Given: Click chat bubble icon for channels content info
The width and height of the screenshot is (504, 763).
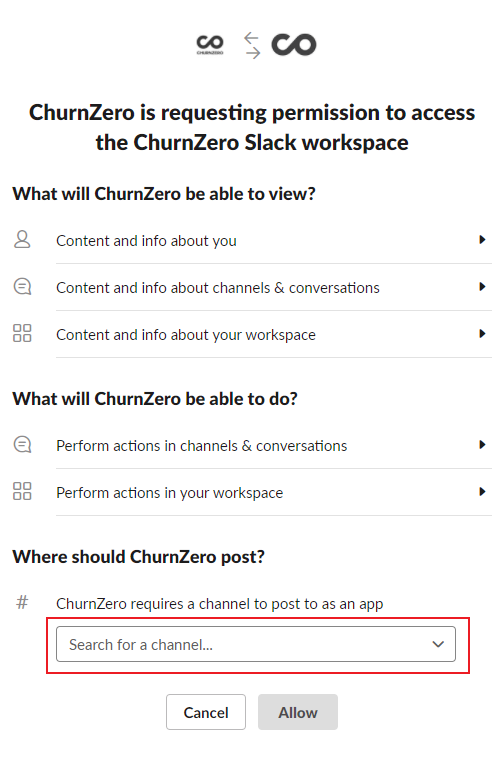Looking at the screenshot, I should pos(22,287).
